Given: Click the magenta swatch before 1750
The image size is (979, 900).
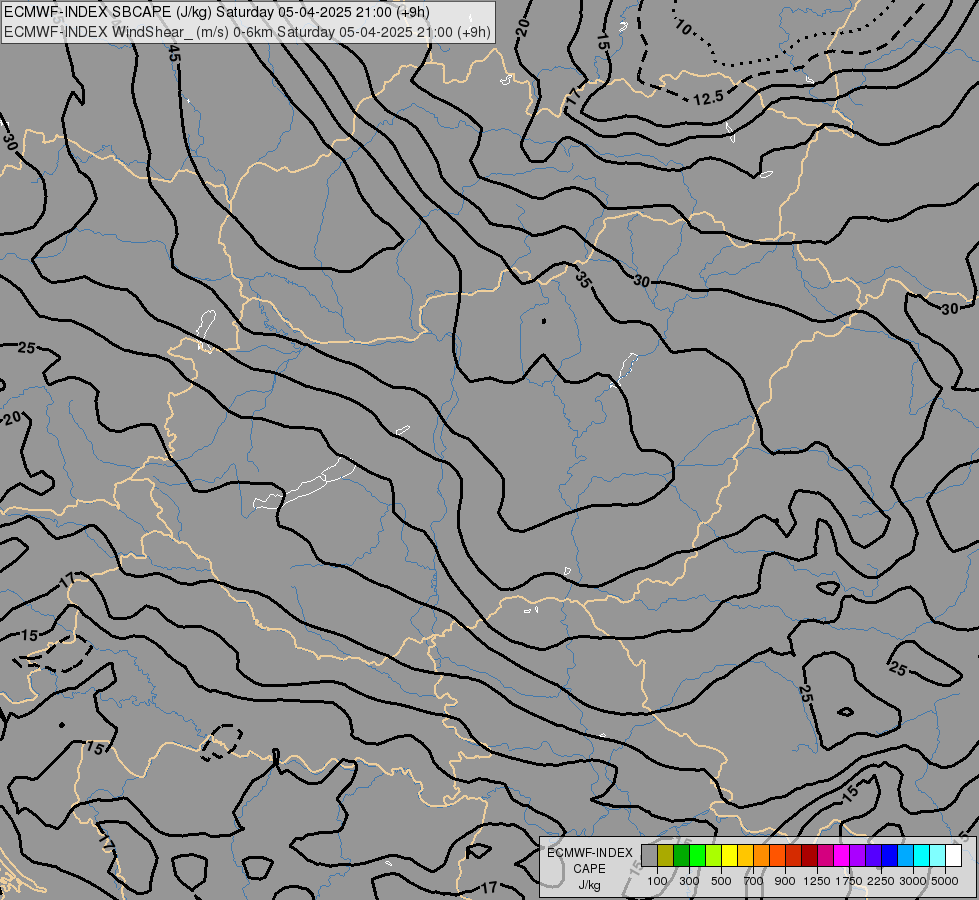Looking at the screenshot, I should pos(841,855).
